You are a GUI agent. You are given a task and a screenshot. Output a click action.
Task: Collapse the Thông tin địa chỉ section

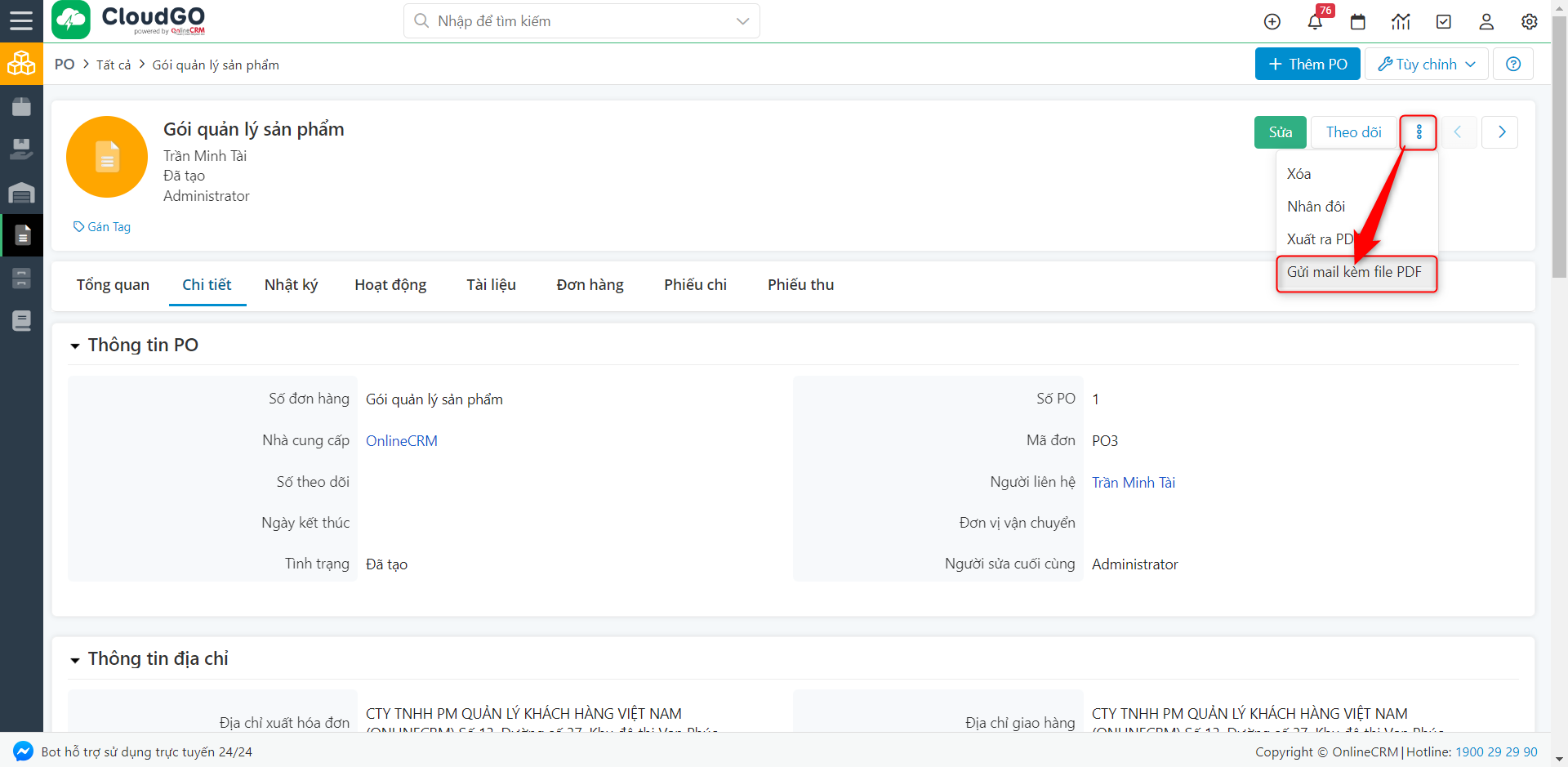coord(75,660)
